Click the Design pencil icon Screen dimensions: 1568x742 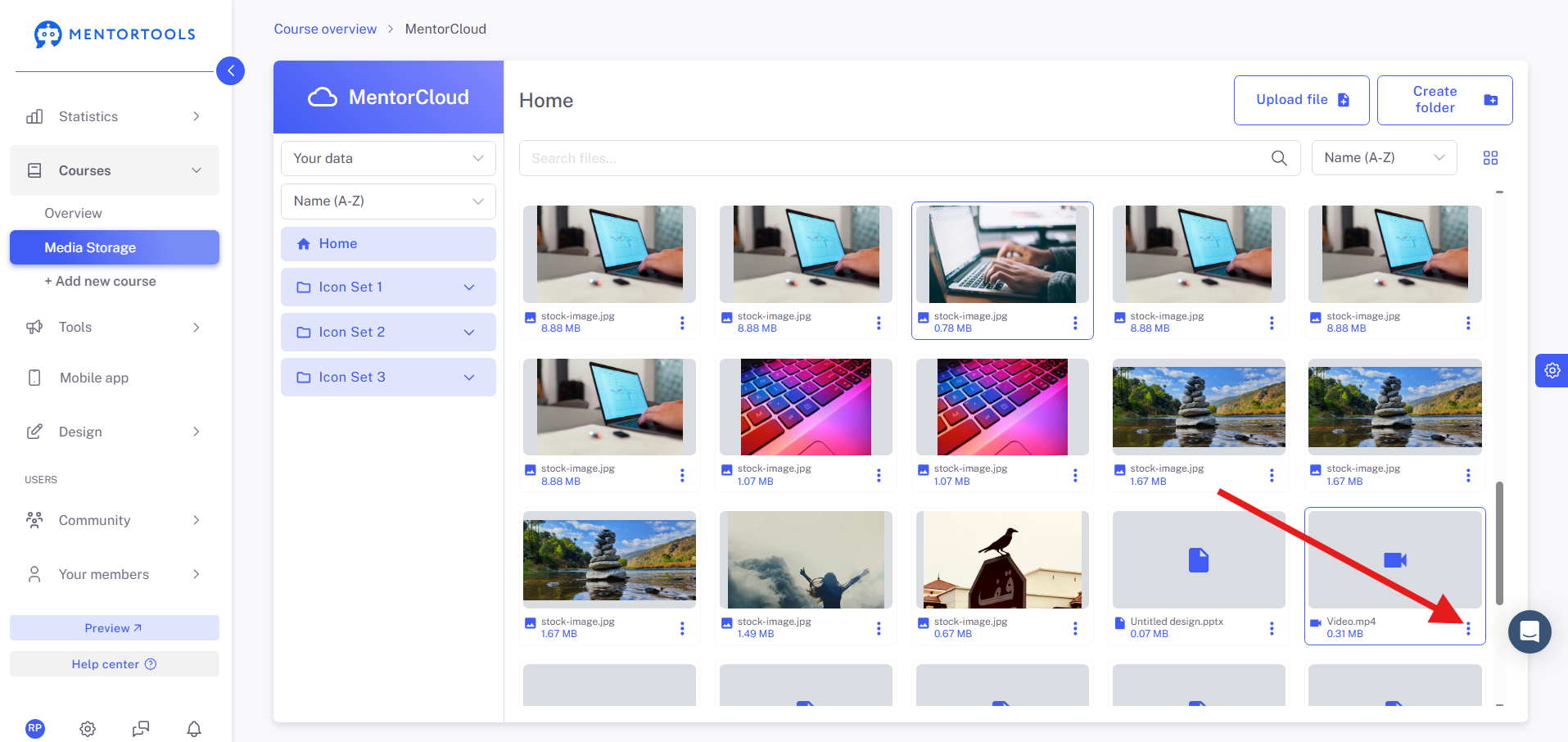click(34, 432)
